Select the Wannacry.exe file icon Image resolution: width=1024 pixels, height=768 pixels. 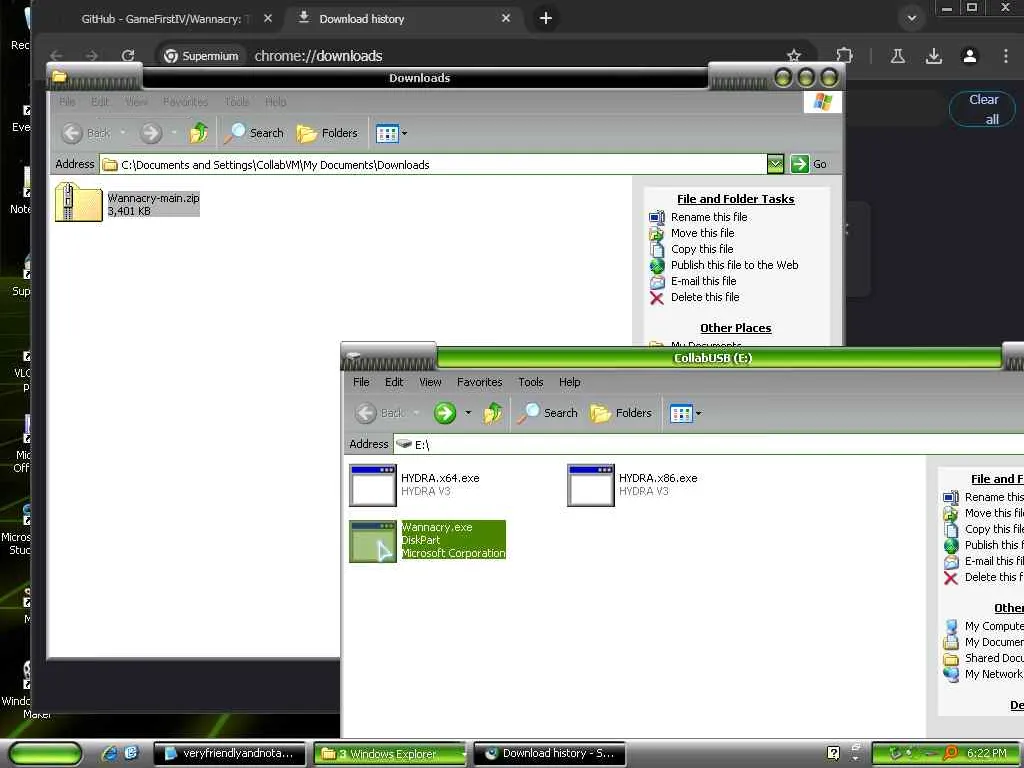click(372, 541)
